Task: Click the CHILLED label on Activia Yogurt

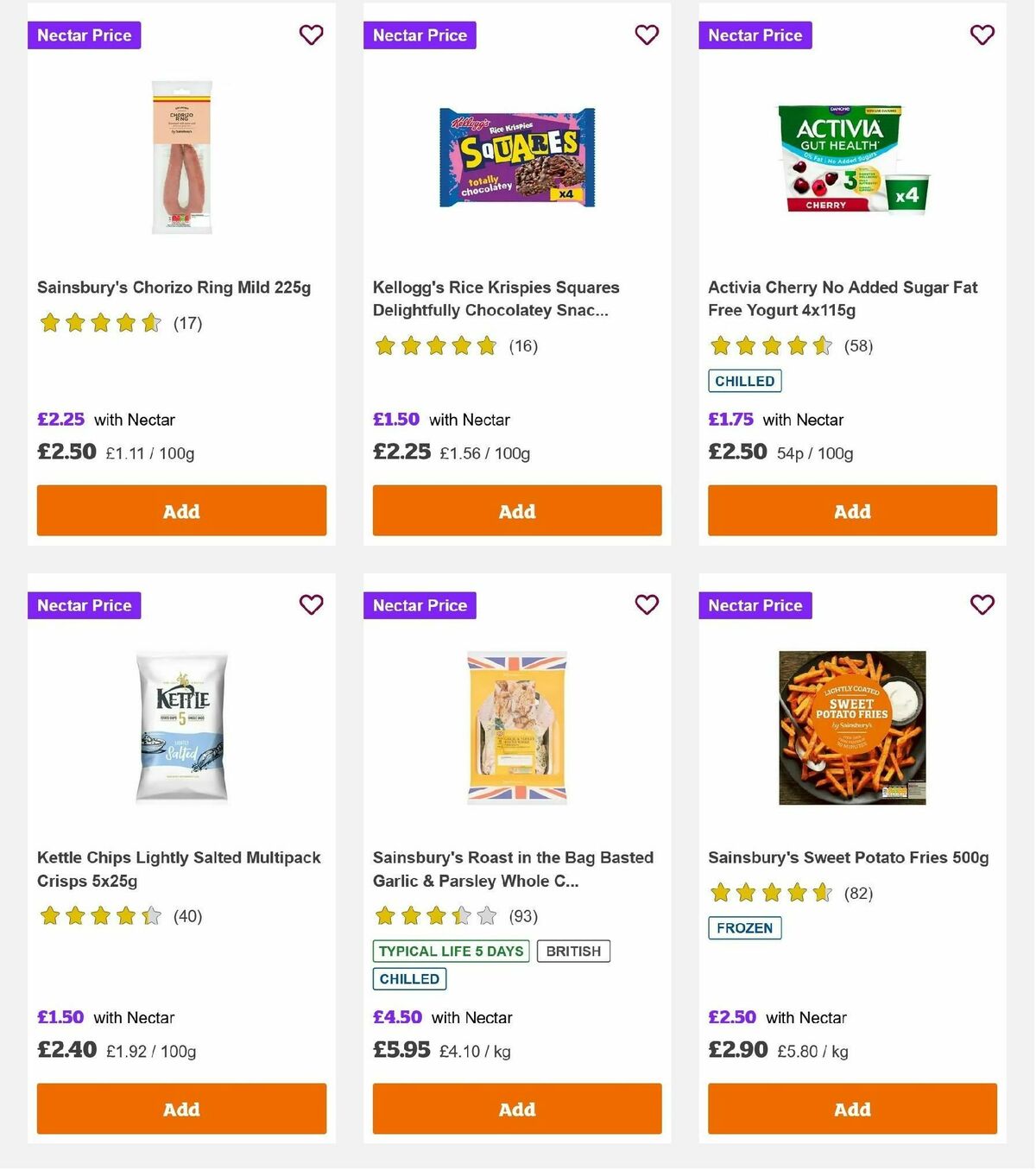Action: (744, 381)
